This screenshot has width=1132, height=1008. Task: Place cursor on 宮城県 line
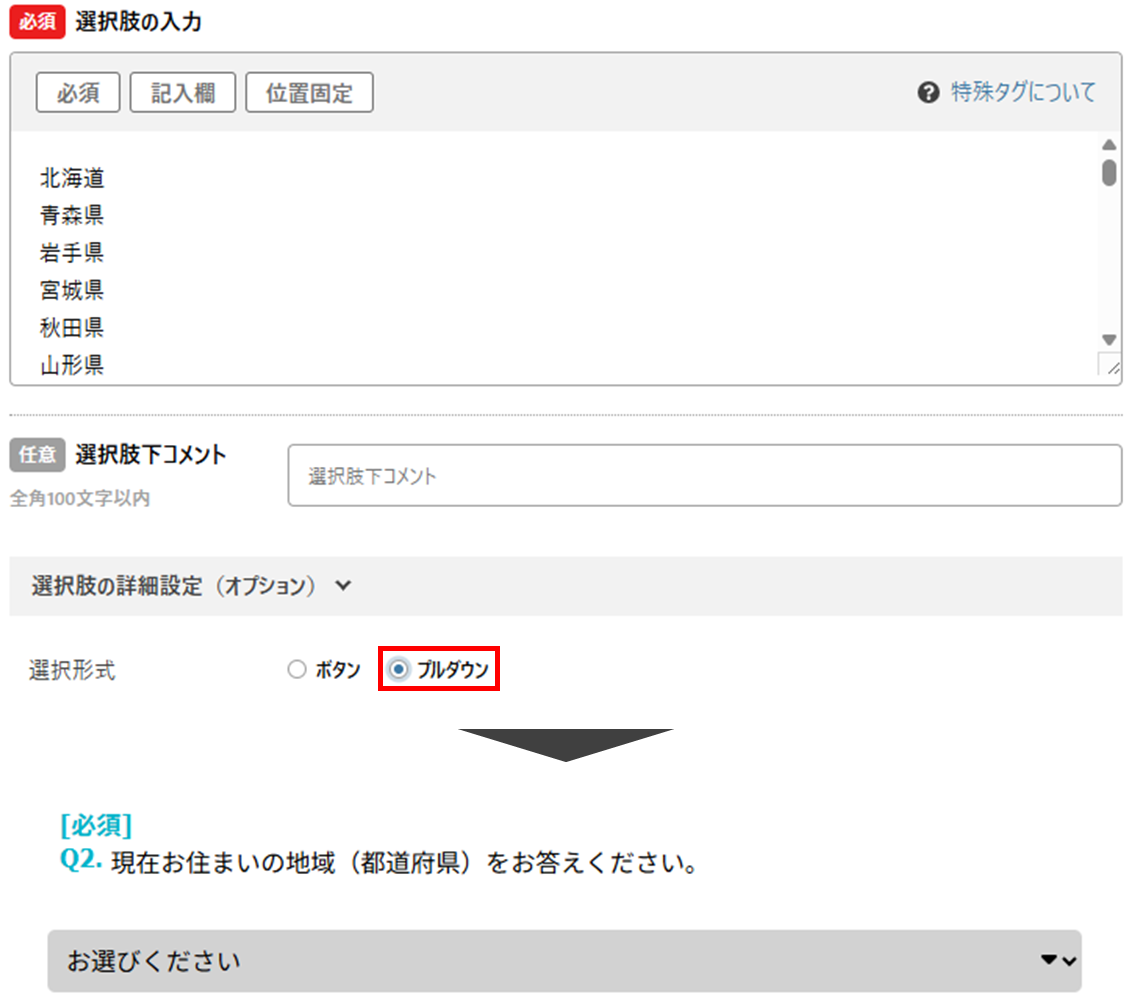[73, 291]
